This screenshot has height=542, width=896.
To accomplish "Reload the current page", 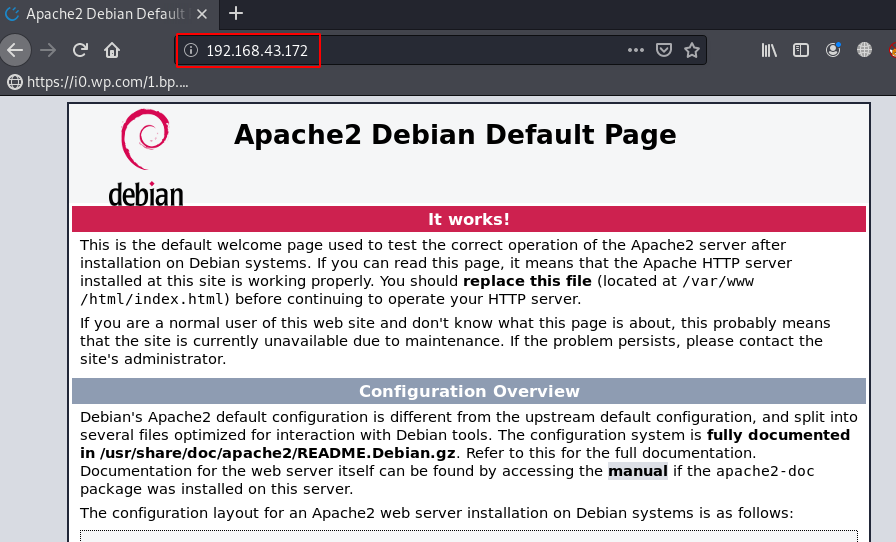I will pos(81,50).
